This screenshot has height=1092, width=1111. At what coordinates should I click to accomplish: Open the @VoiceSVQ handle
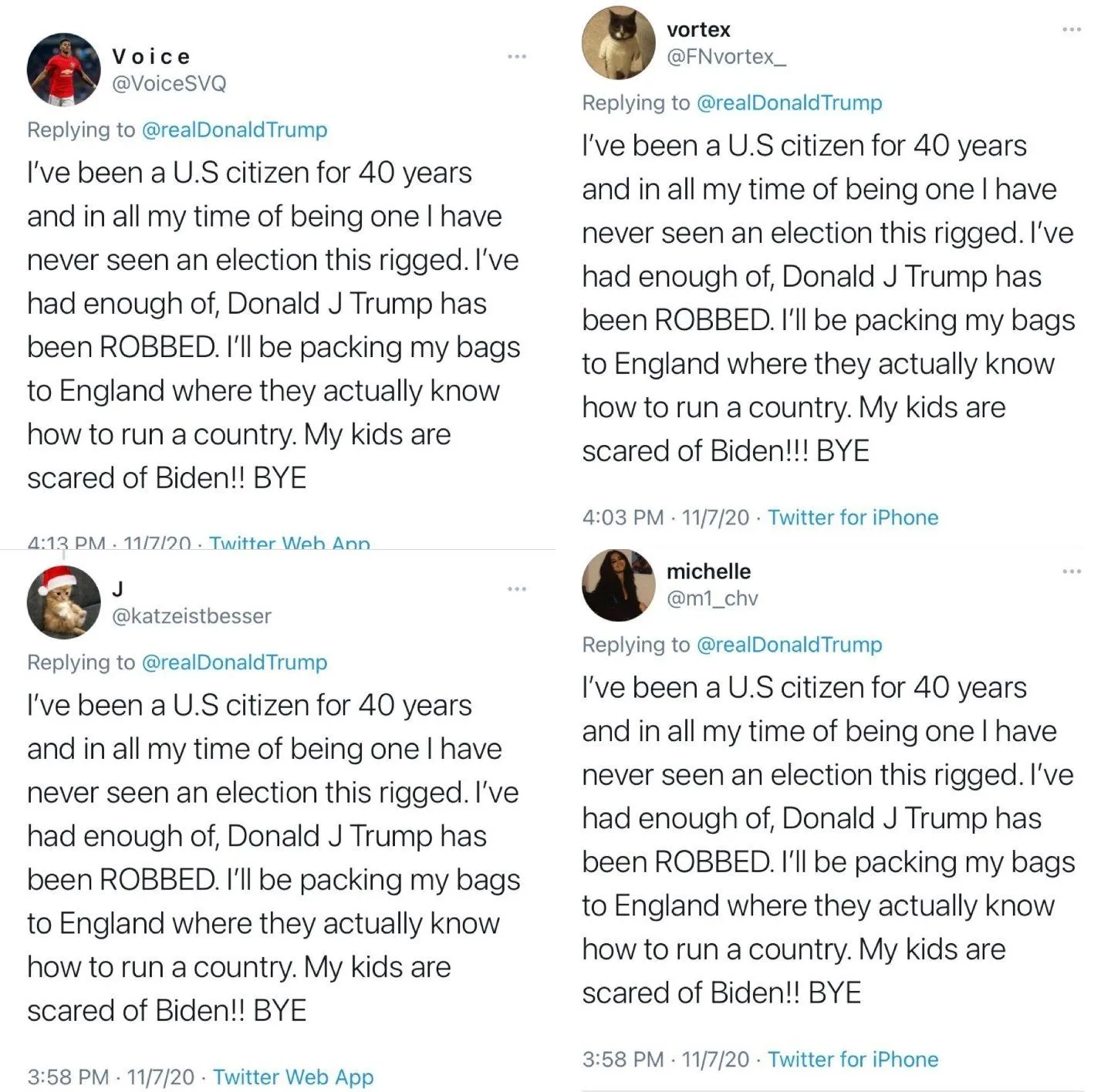(x=169, y=83)
